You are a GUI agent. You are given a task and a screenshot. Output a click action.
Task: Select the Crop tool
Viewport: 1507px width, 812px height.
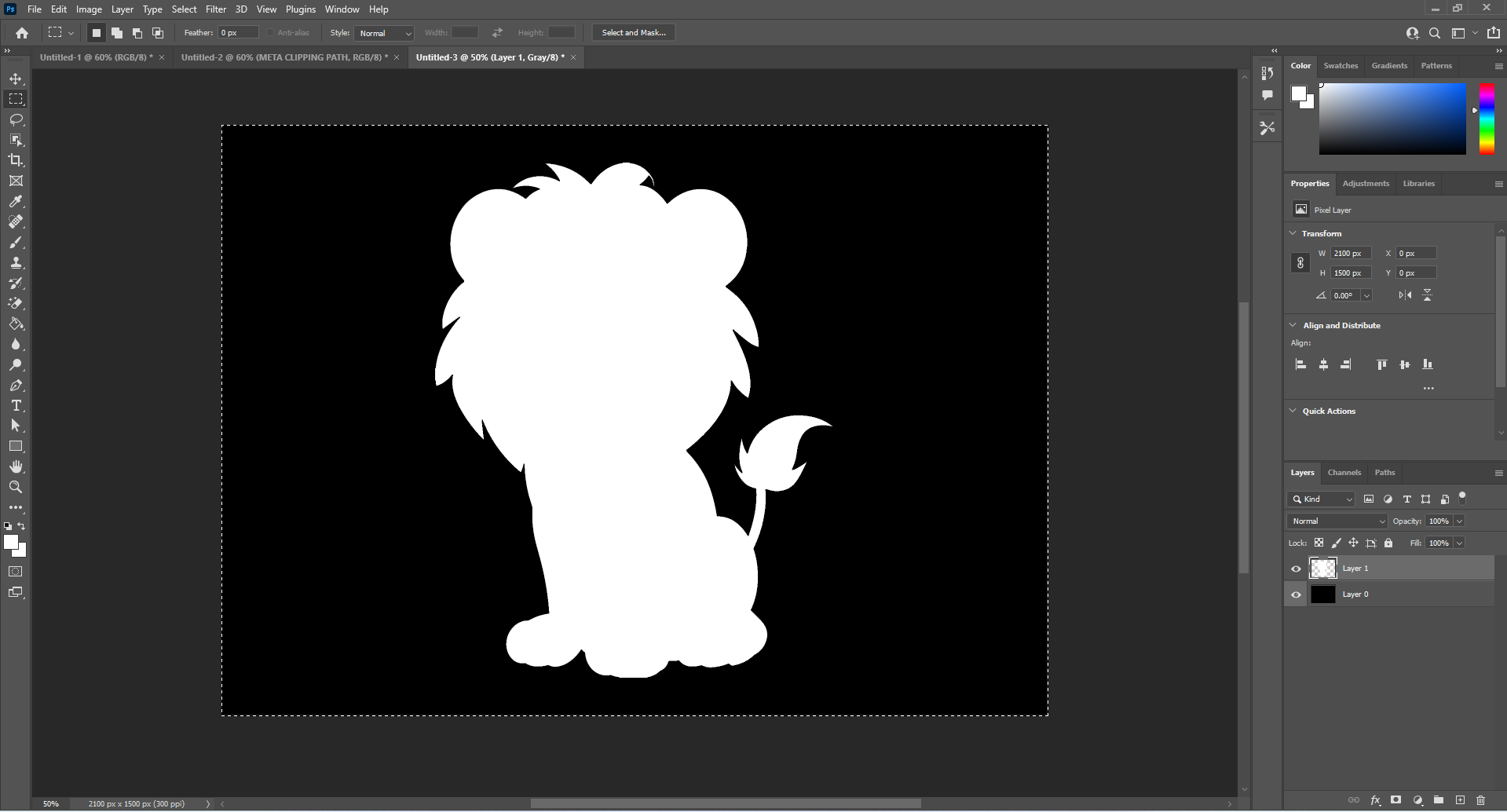pos(16,160)
